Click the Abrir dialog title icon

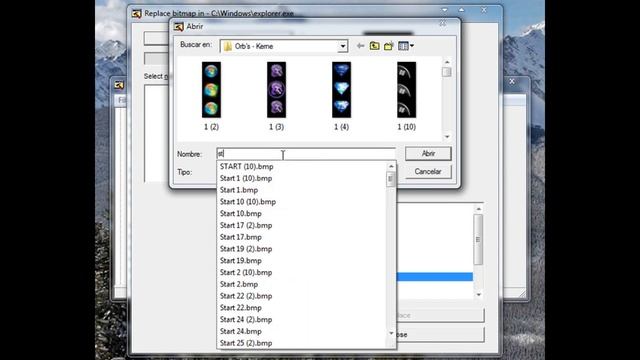click(x=178, y=27)
